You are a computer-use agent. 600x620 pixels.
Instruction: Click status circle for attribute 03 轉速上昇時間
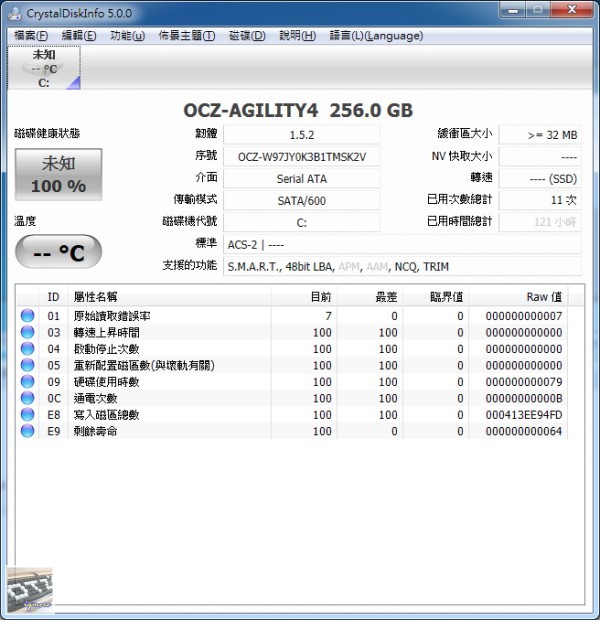[27, 332]
